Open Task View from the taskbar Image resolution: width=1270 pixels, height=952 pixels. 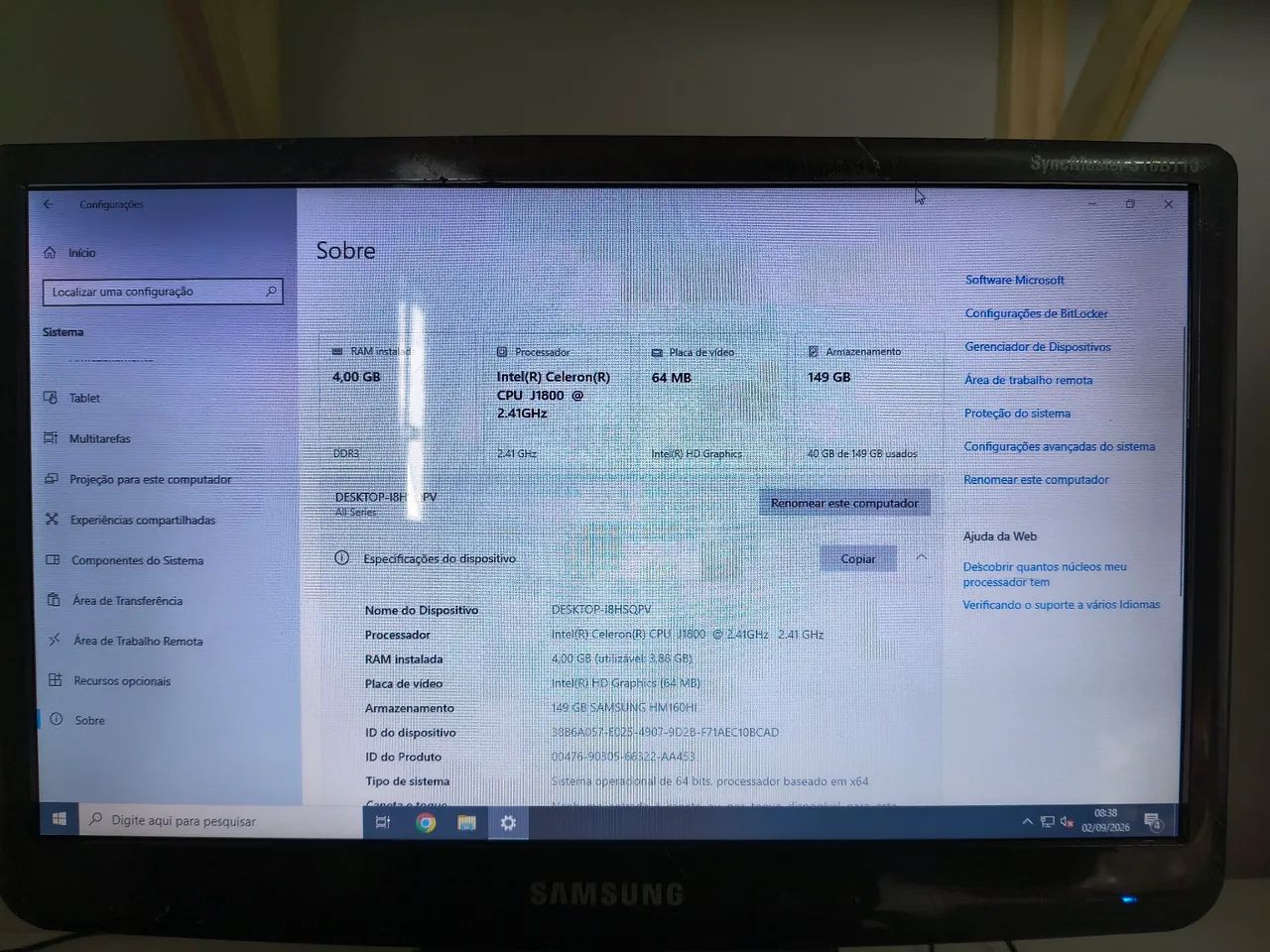[x=383, y=822]
